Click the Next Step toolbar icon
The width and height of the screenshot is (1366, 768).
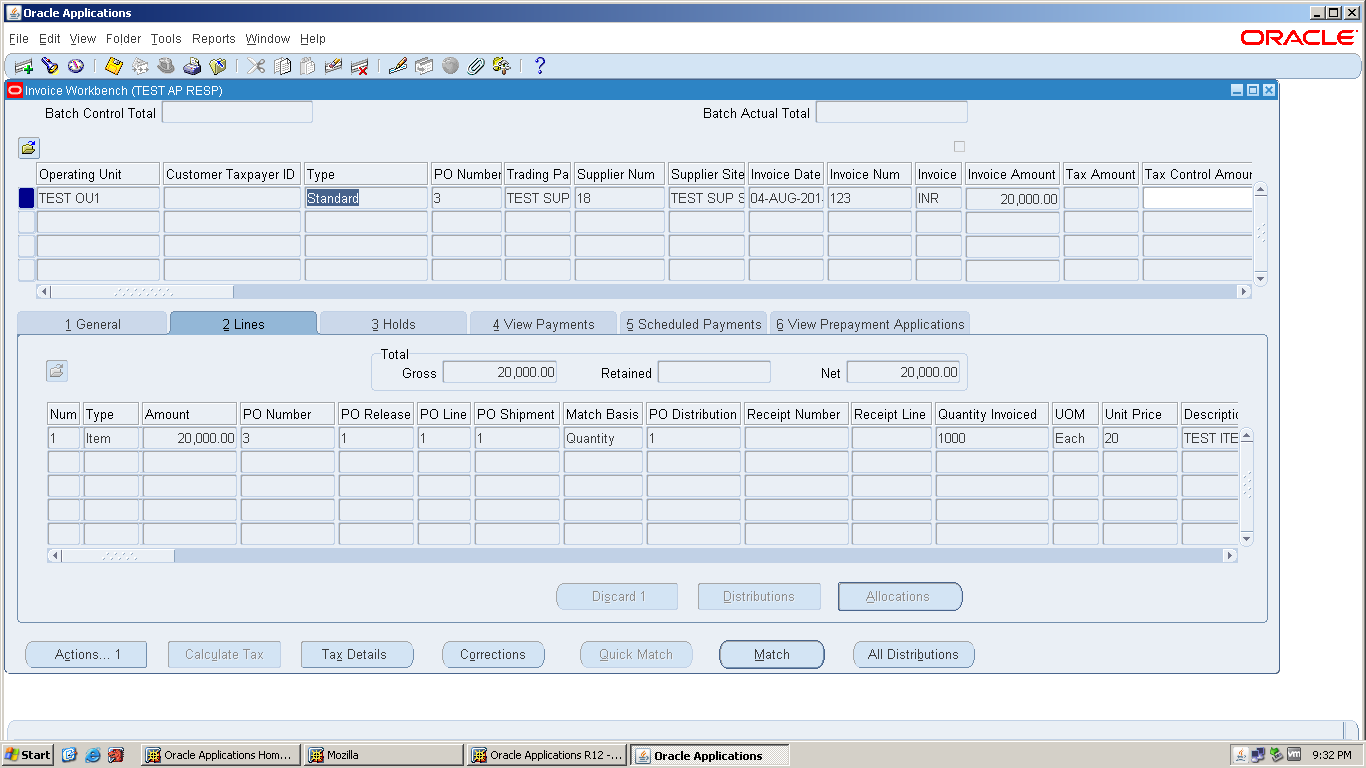tap(140, 66)
